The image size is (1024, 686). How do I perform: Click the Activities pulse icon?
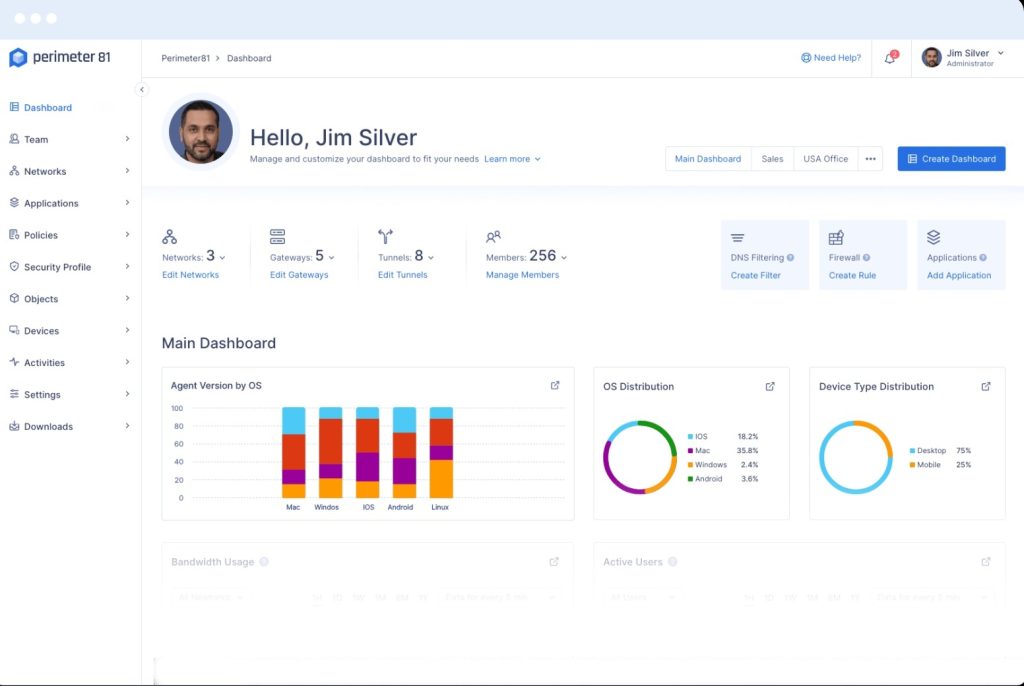coord(14,362)
